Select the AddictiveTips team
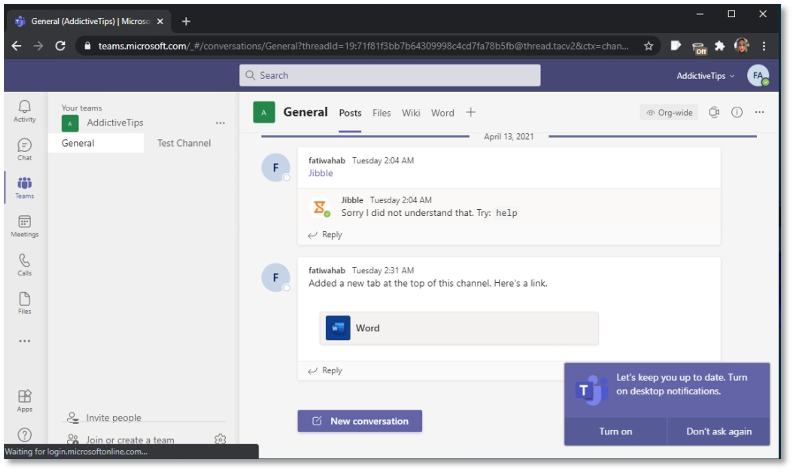The width and height of the screenshot is (794, 472). [115, 123]
